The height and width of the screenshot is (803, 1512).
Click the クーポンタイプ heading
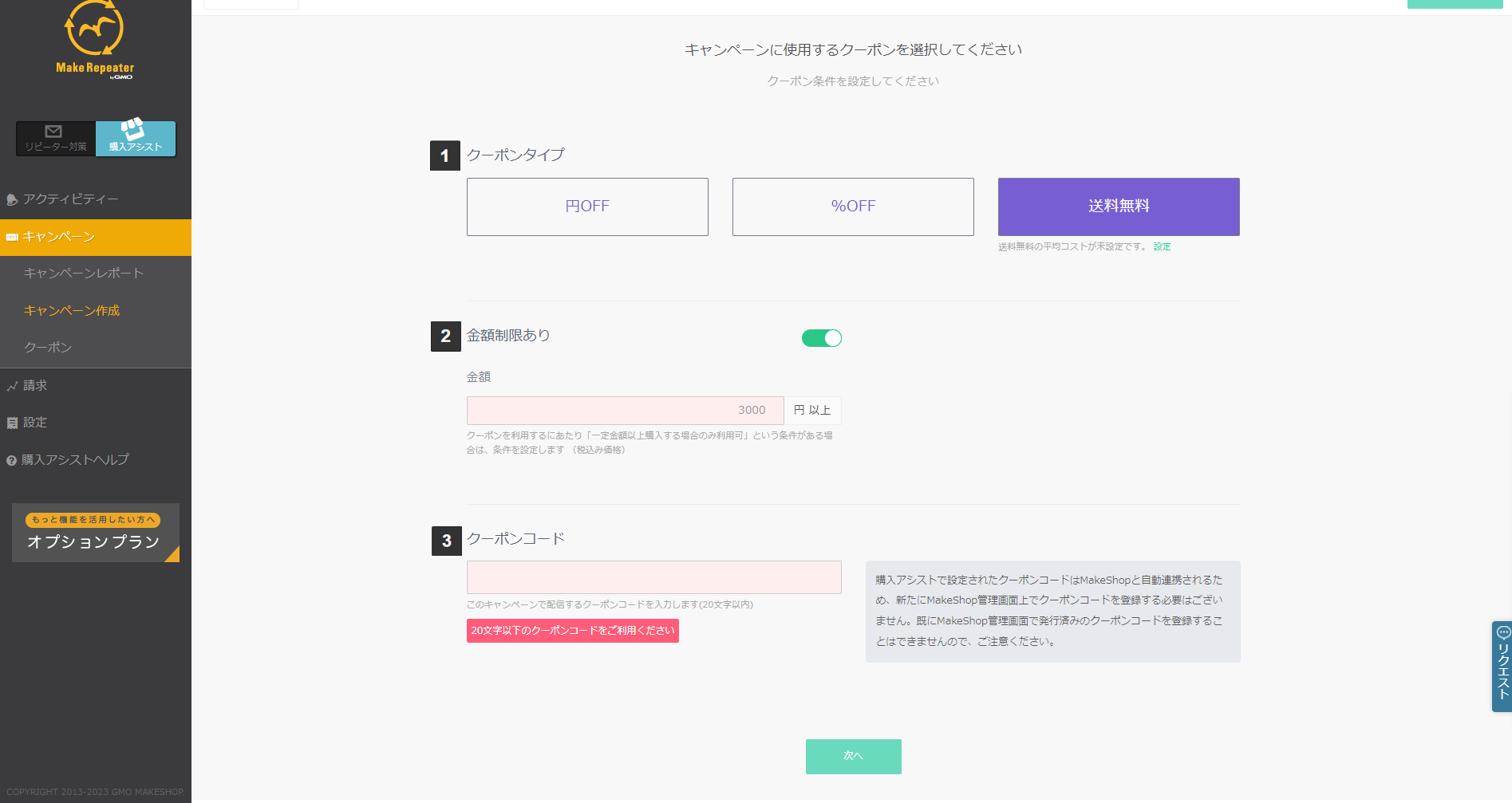(515, 155)
